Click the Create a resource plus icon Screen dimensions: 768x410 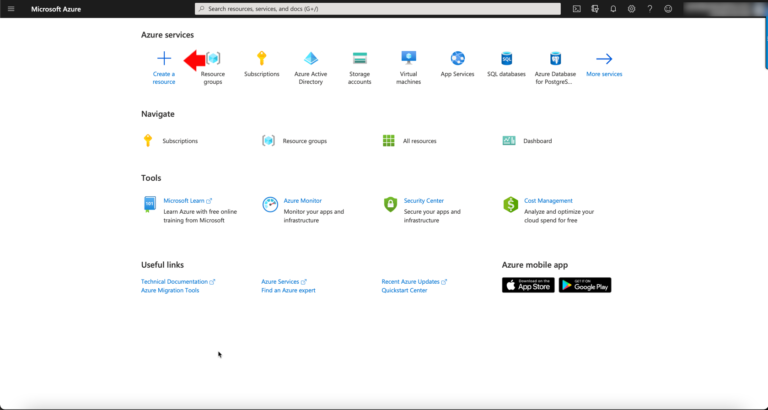[x=164, y=58]
